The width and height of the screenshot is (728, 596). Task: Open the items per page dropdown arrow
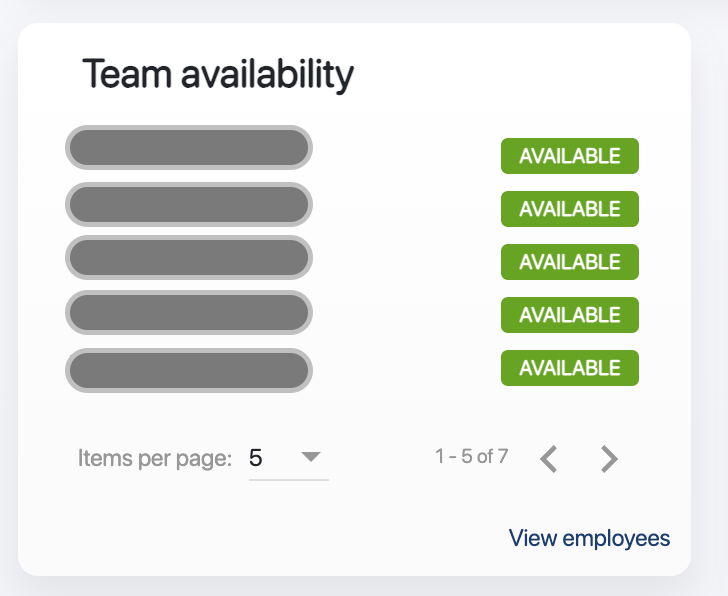311,457
